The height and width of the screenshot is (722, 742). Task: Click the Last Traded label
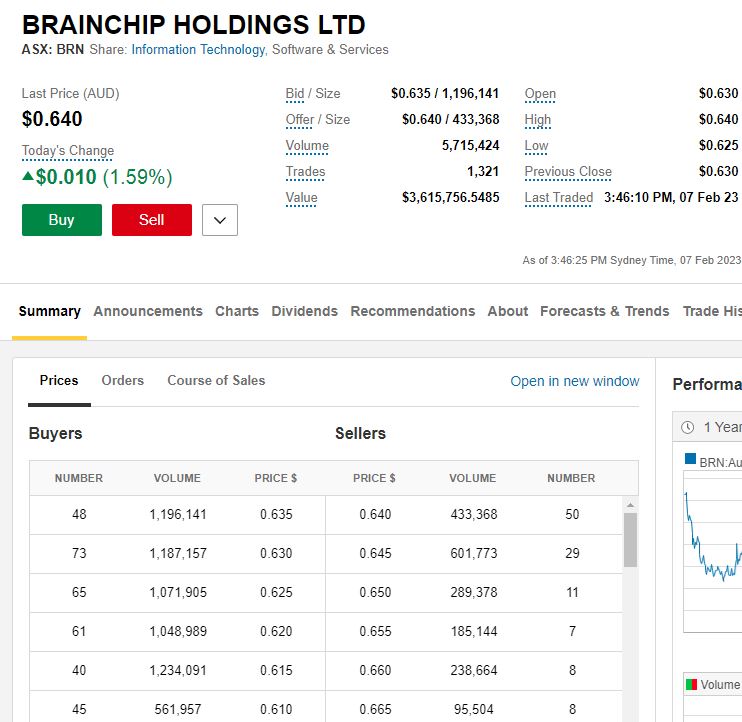[559, 198]
